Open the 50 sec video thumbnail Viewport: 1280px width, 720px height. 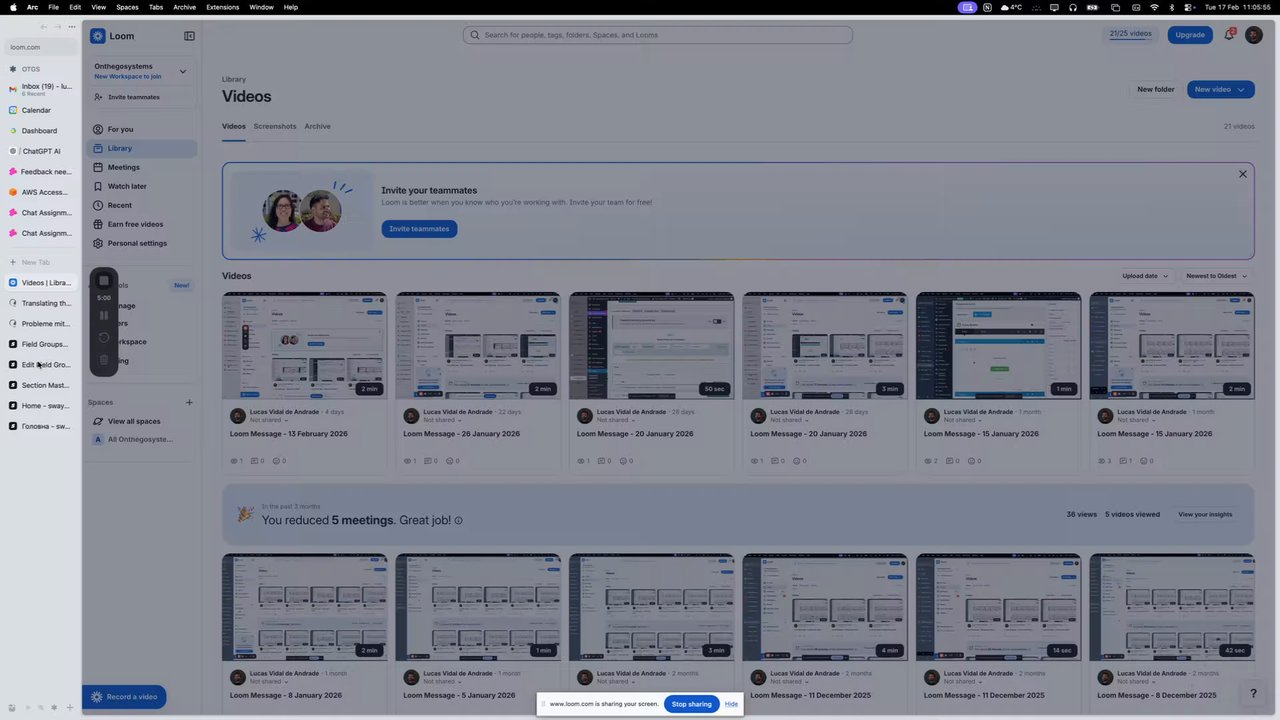651,346
